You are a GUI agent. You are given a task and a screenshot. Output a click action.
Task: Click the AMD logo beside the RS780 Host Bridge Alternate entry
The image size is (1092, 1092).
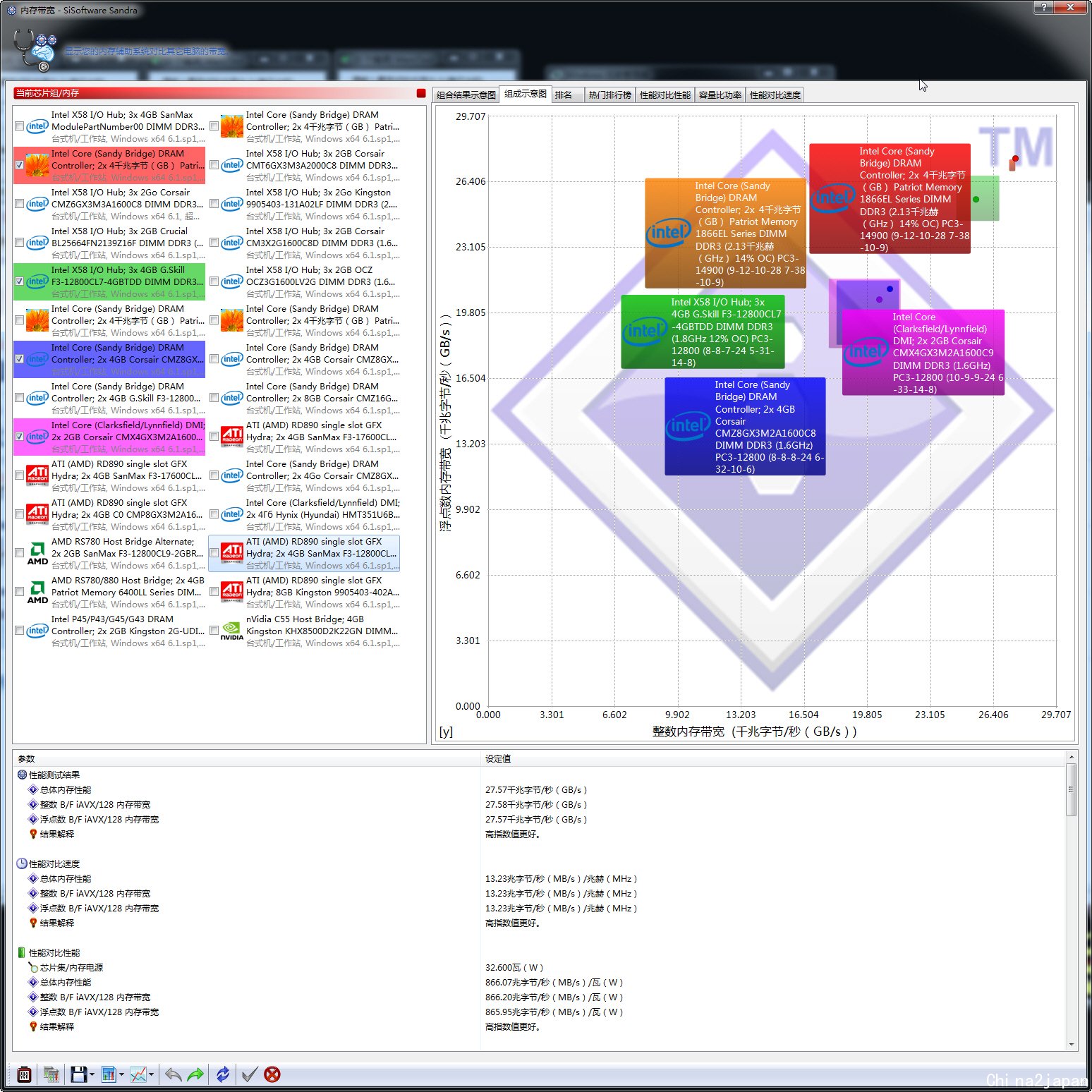(x=37, y=553)
